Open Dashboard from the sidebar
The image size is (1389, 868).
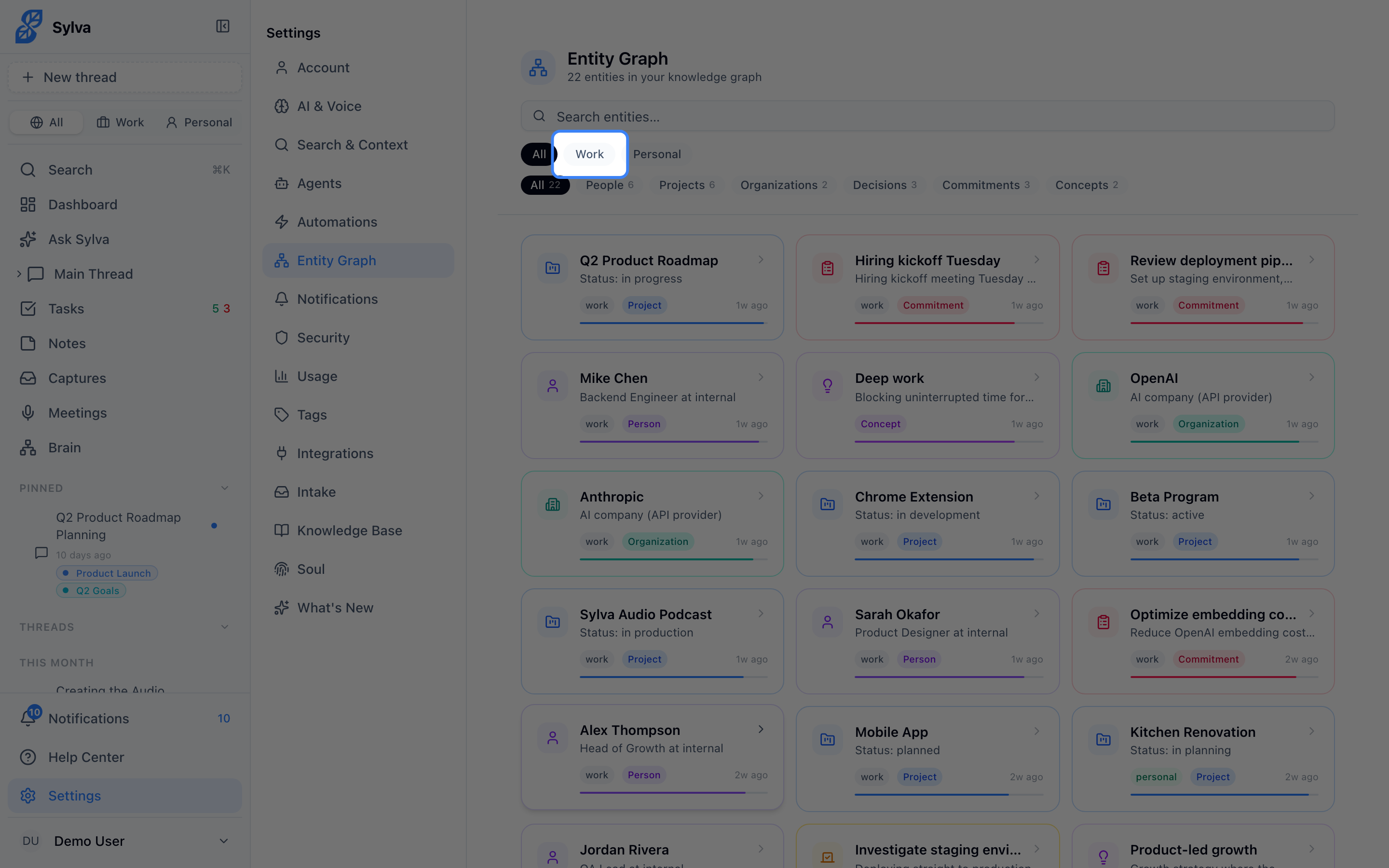coord(125,204)
